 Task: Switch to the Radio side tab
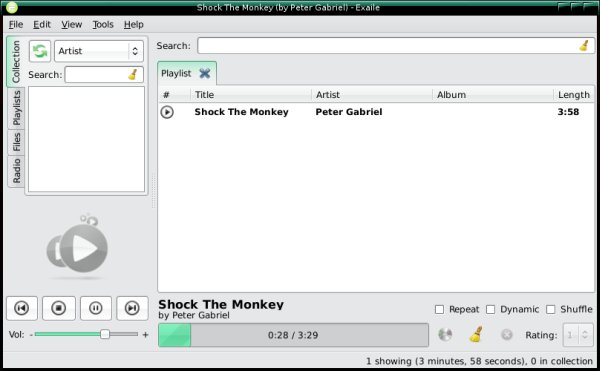point(16,171)
